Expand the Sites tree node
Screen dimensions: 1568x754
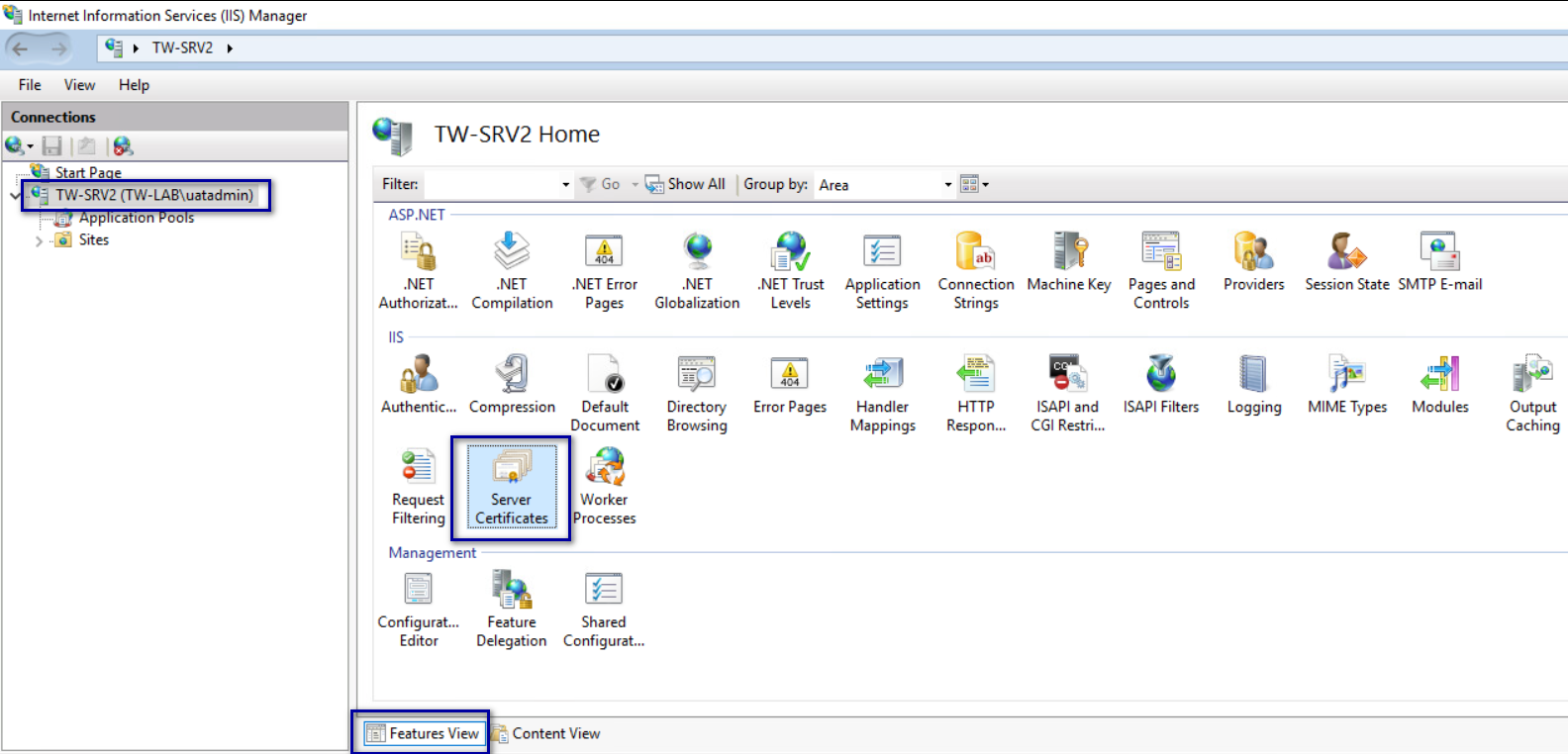39,240
